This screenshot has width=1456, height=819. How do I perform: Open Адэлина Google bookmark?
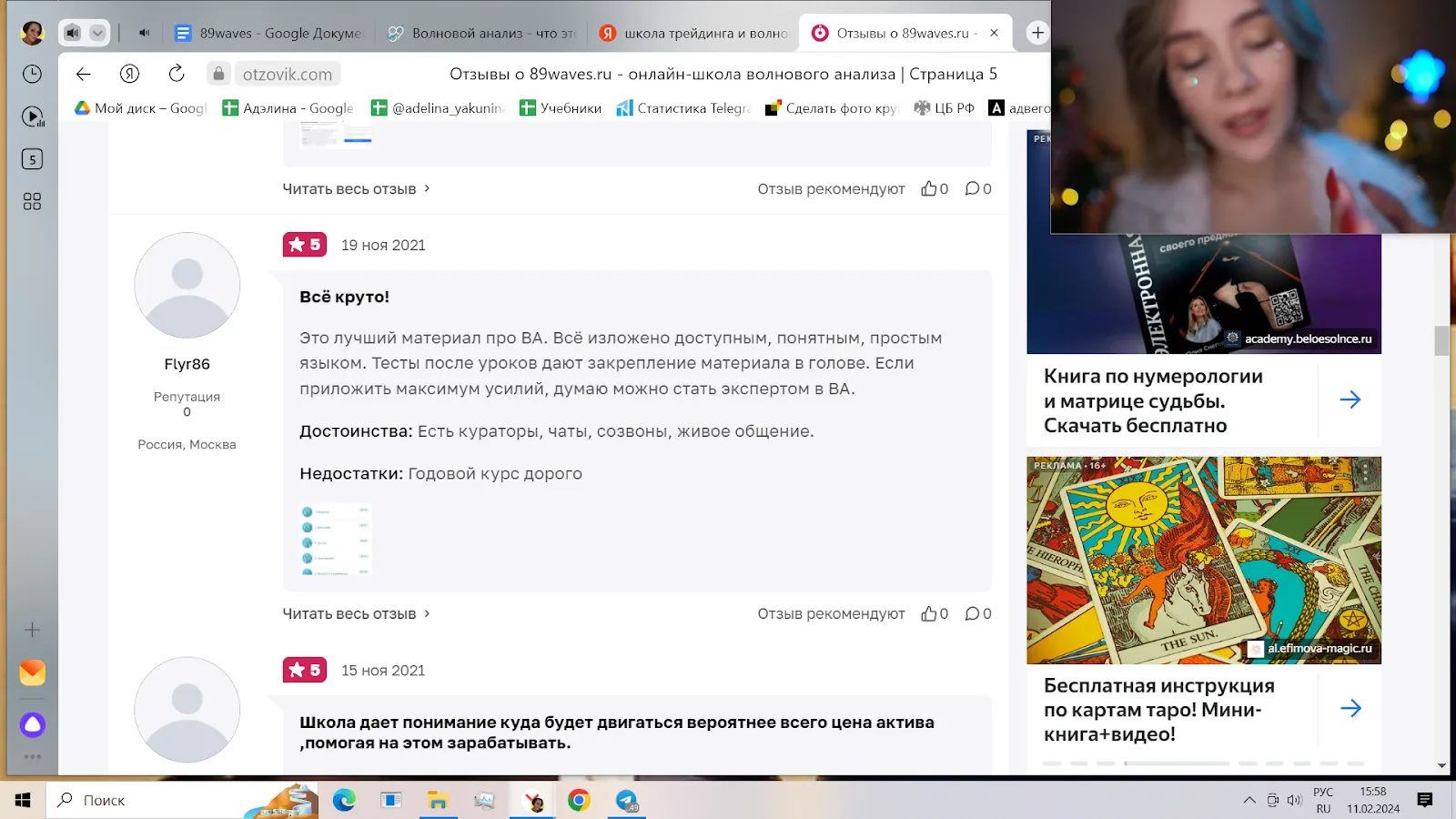(288, 107)
